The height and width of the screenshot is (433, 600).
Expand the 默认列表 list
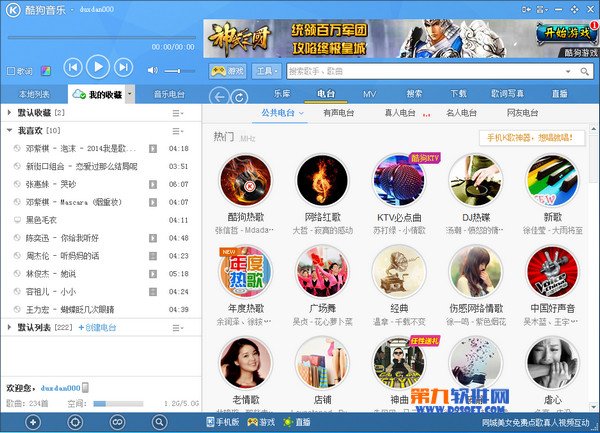tap(9, 327)
